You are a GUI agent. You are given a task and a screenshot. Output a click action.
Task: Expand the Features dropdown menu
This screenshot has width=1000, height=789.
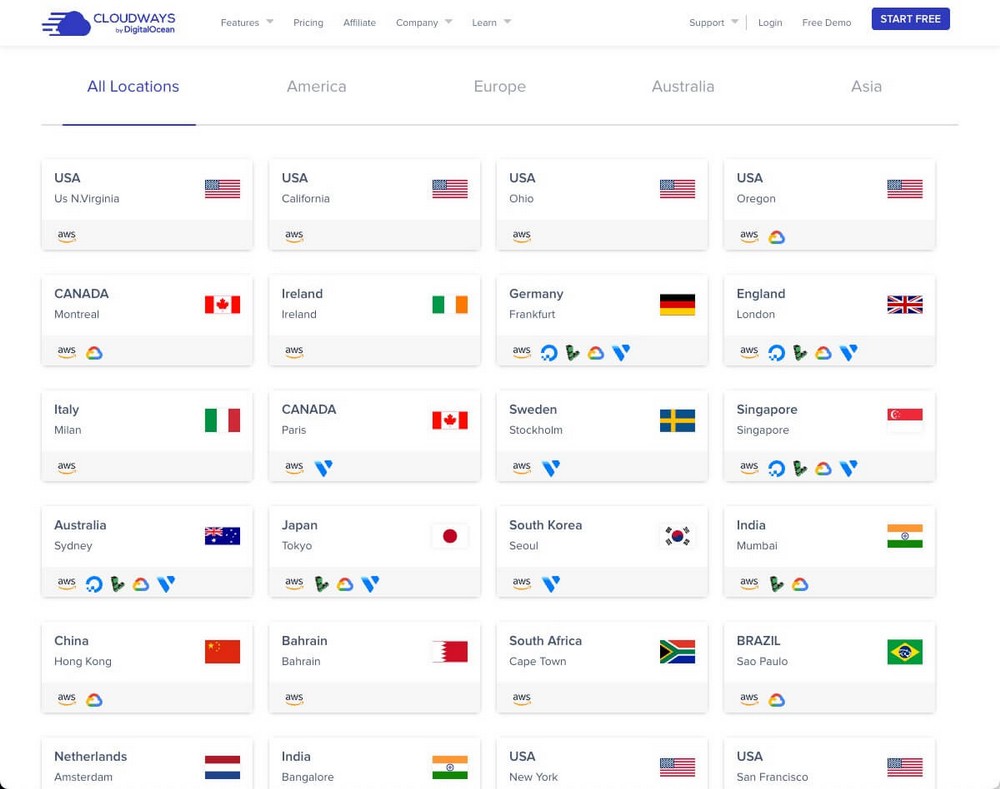(246, 22)
